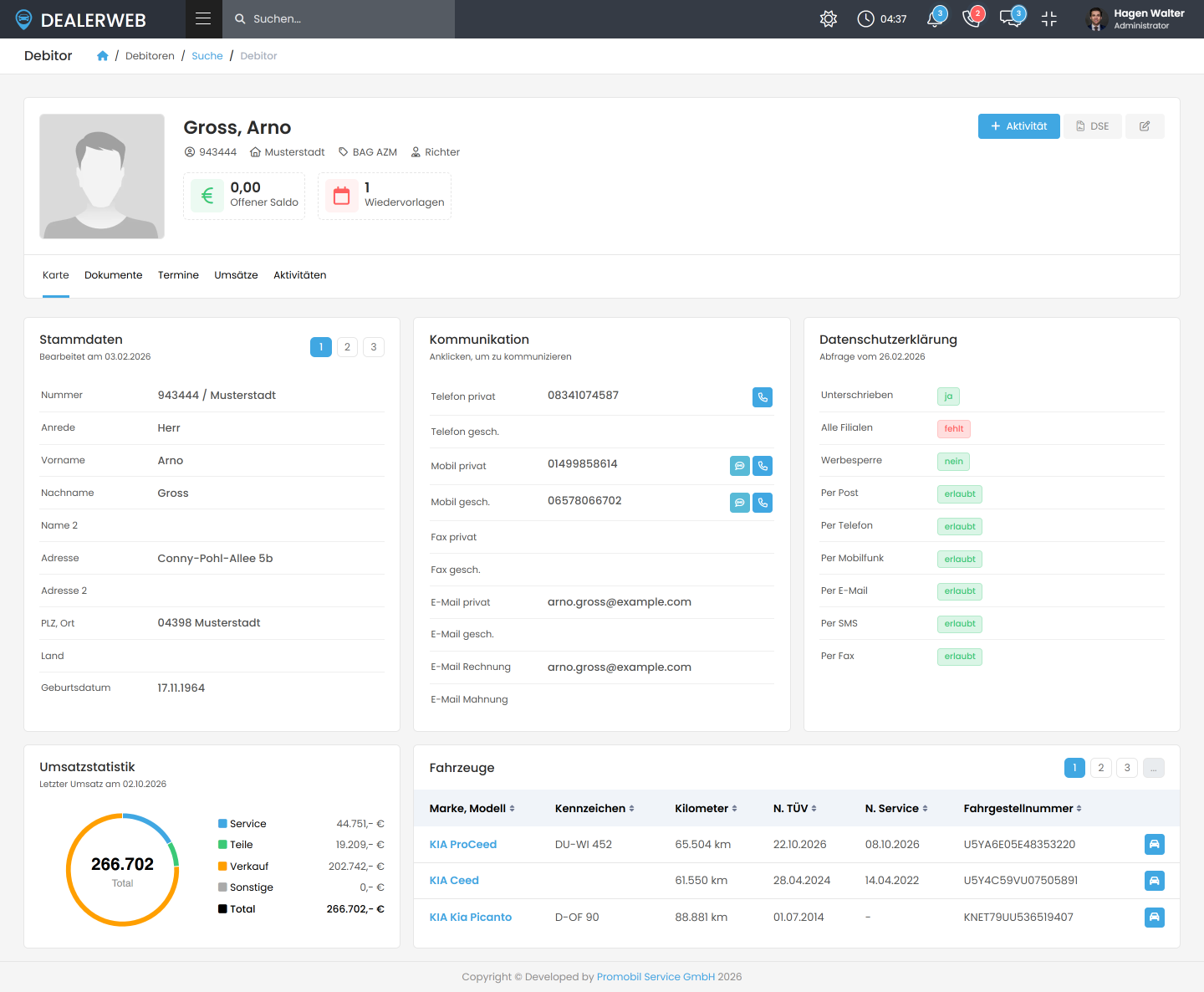Open the chat messages icon in header
1204x992 pixels.
click(1011, 18)
